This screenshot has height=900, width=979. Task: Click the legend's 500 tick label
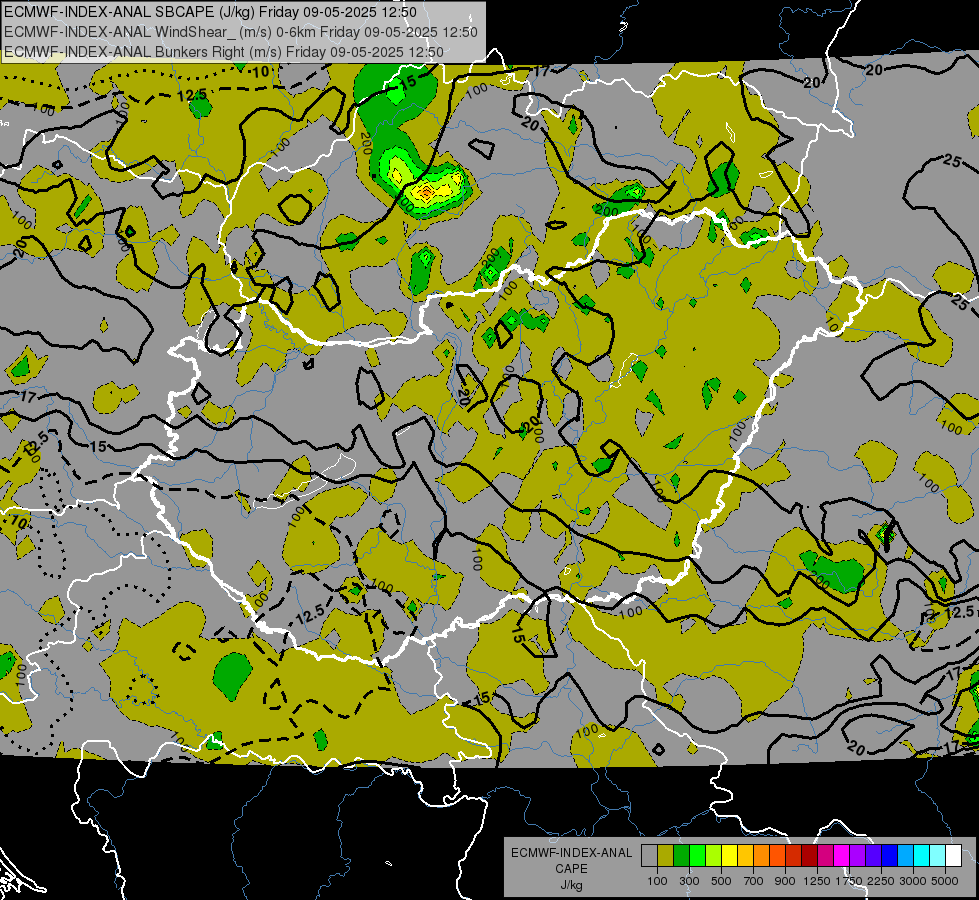(721, 881)
